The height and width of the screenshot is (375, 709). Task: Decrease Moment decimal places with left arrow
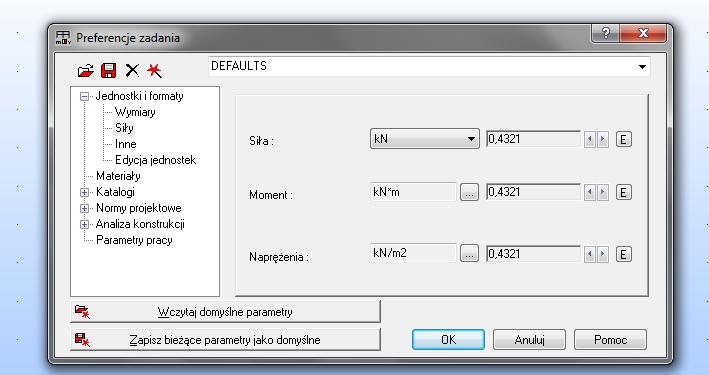pyautogui.click(x=589, y=193)
